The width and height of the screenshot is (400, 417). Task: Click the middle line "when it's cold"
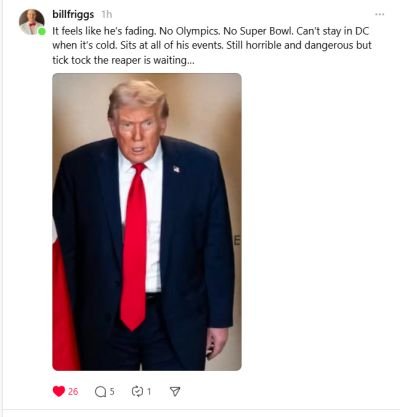click(212, 46)
